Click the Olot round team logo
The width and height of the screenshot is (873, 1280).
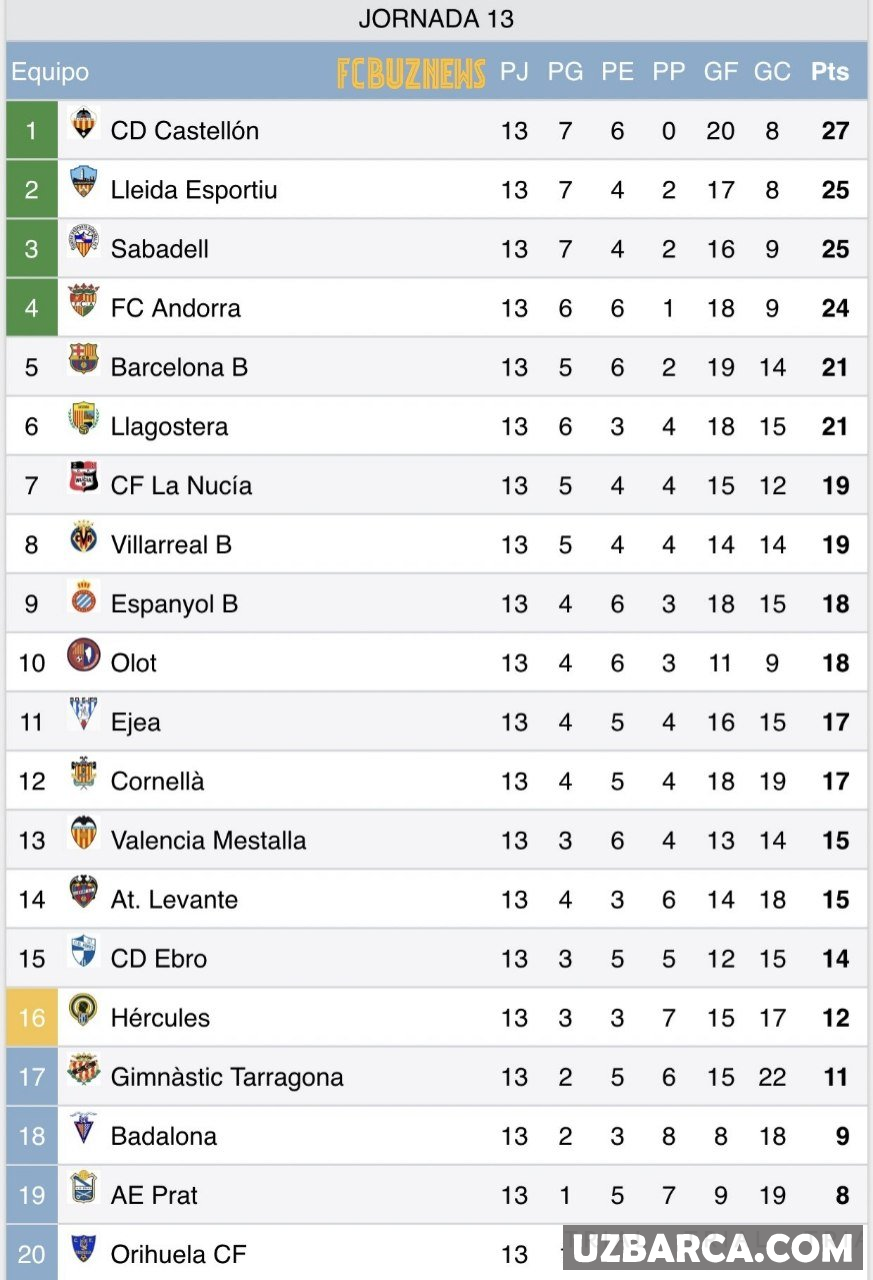coord(84,656)
